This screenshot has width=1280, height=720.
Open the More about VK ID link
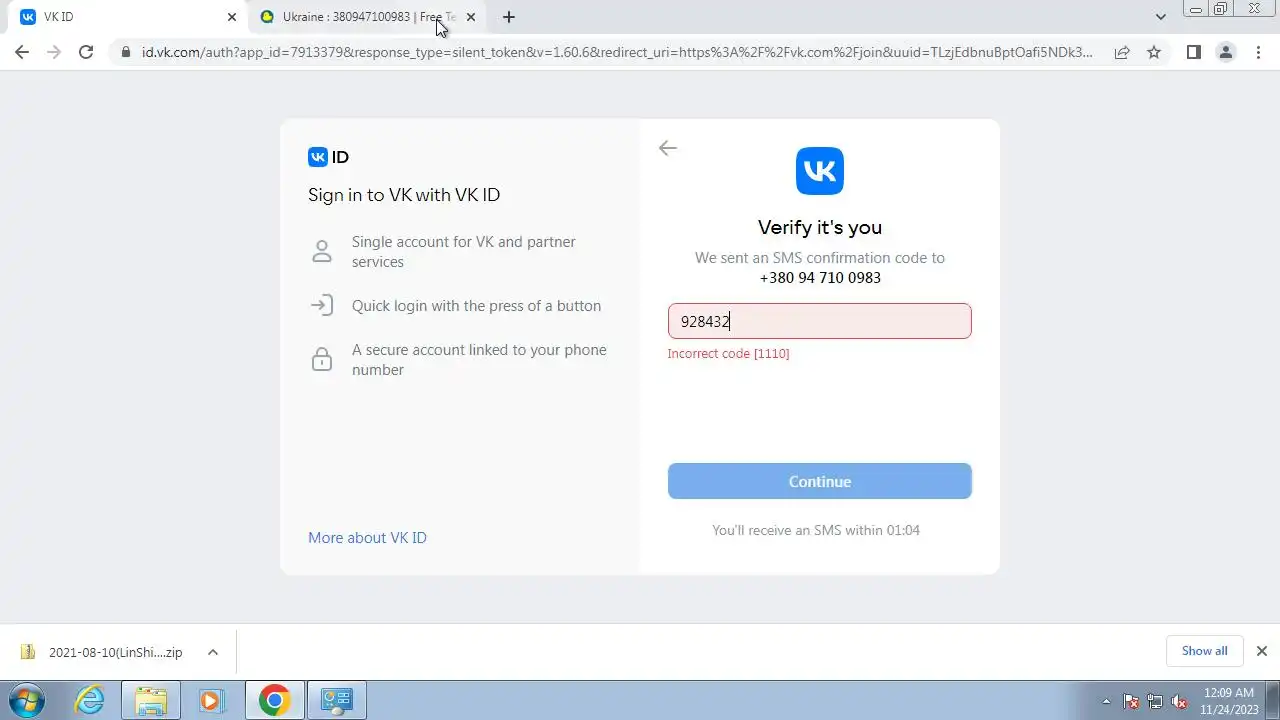(x=367, y=538)
